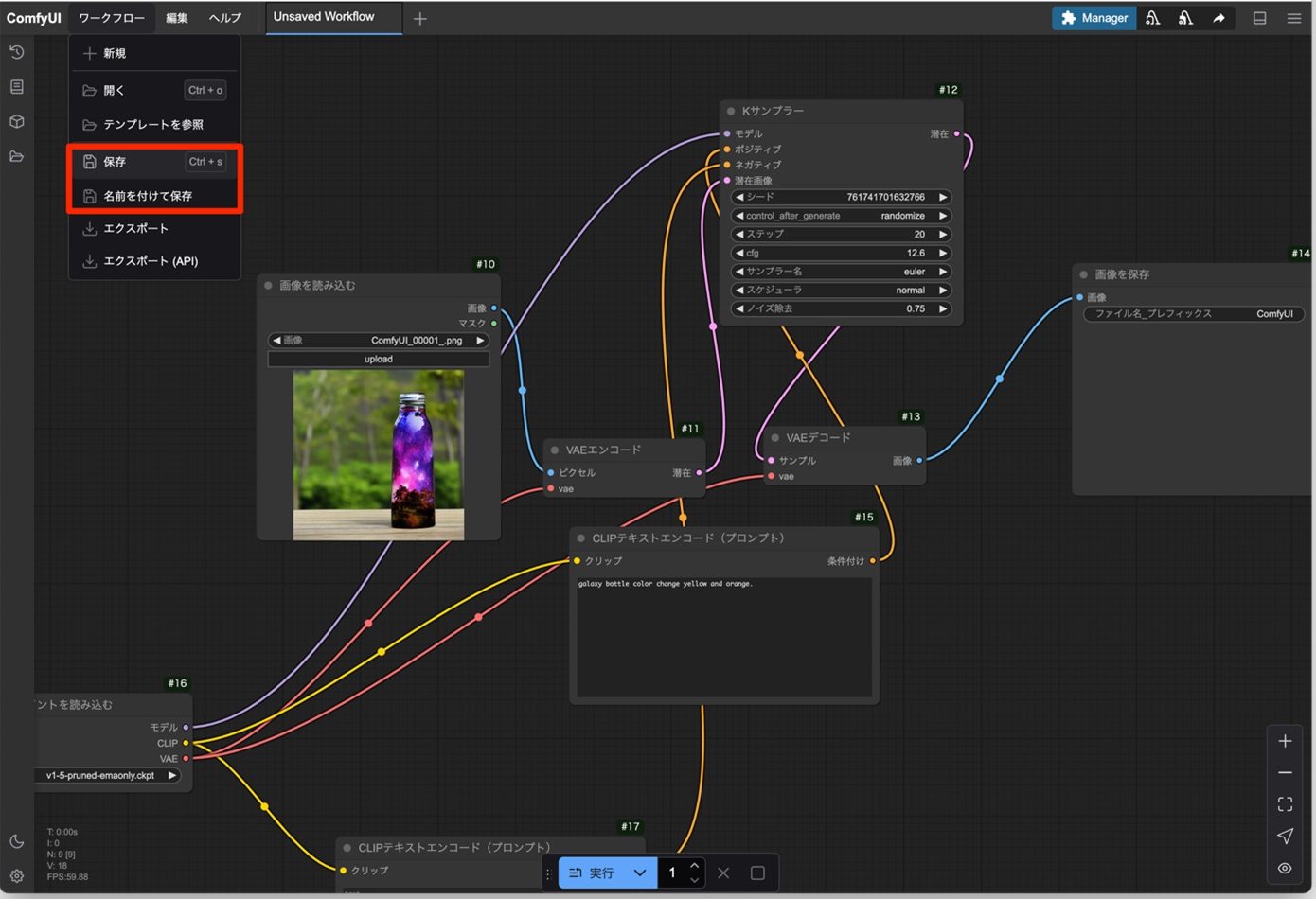This screenshot has height=899, width=1316.
Task: Click the zoom in plus button
Action: click(x=1285, y=741)
